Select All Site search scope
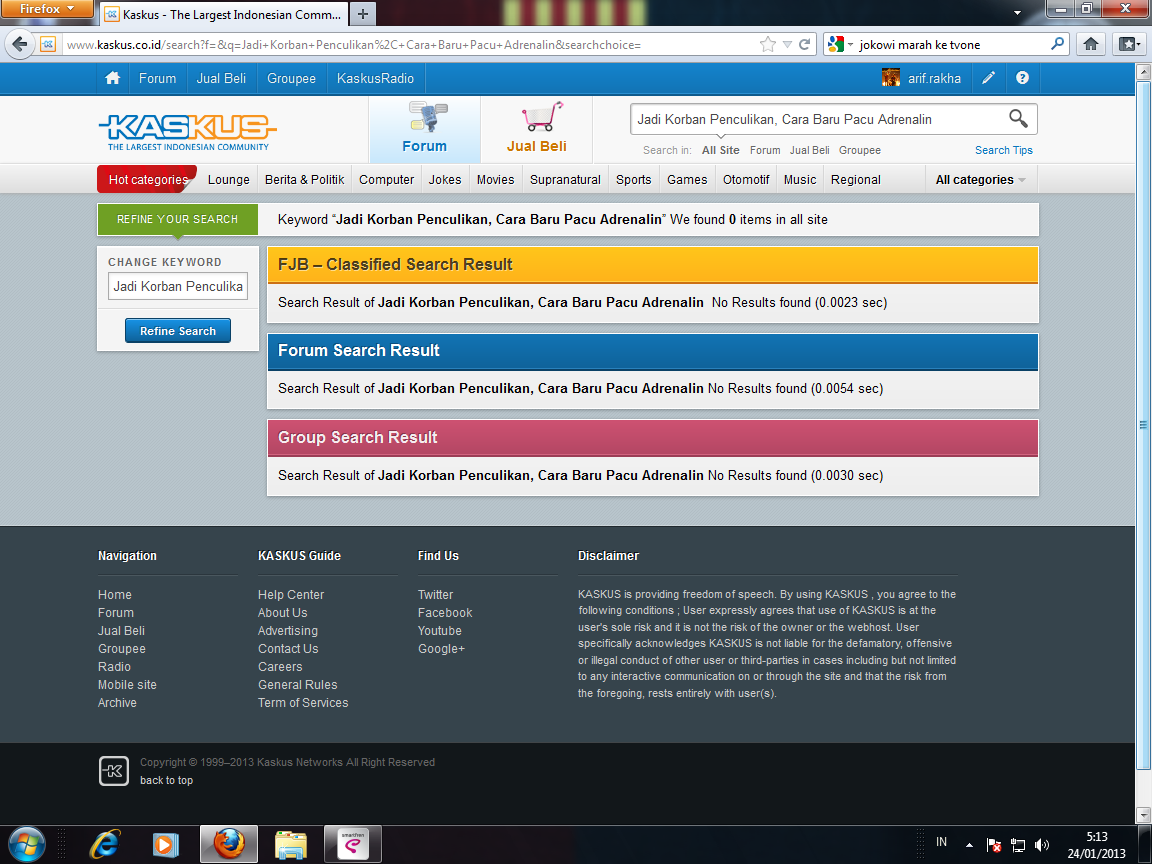This screenshot has height=864, width=1152. 721,150
